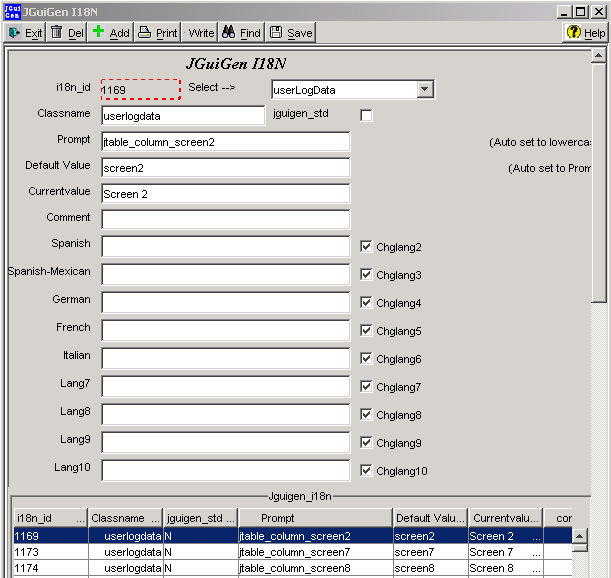Click the jtable_column_screen7 prompt cell
This screenshot has width=611, height=578.
pyautogui.click(x=316, y=552)
